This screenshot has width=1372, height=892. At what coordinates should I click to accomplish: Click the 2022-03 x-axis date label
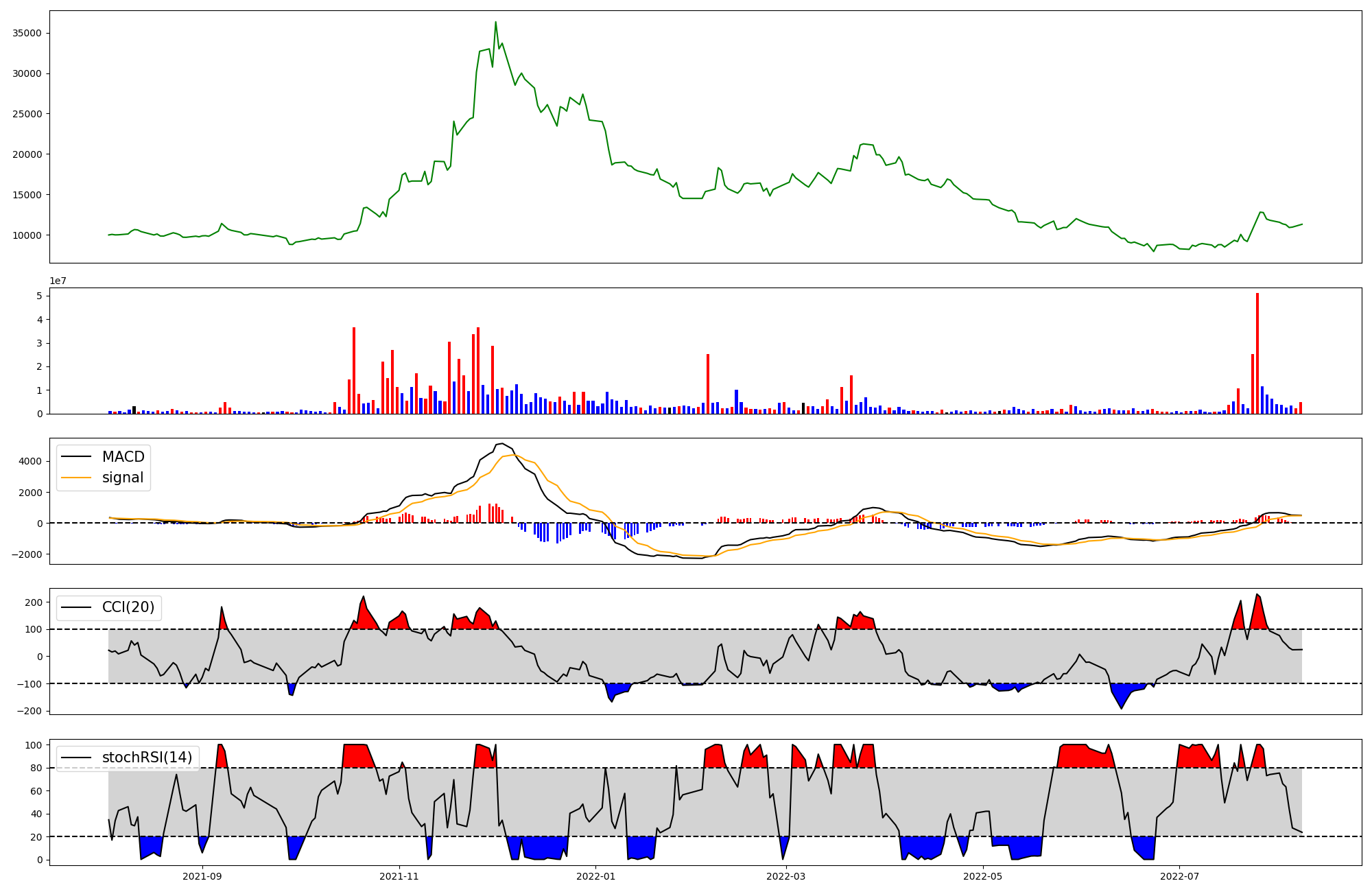tap(785, 876)
